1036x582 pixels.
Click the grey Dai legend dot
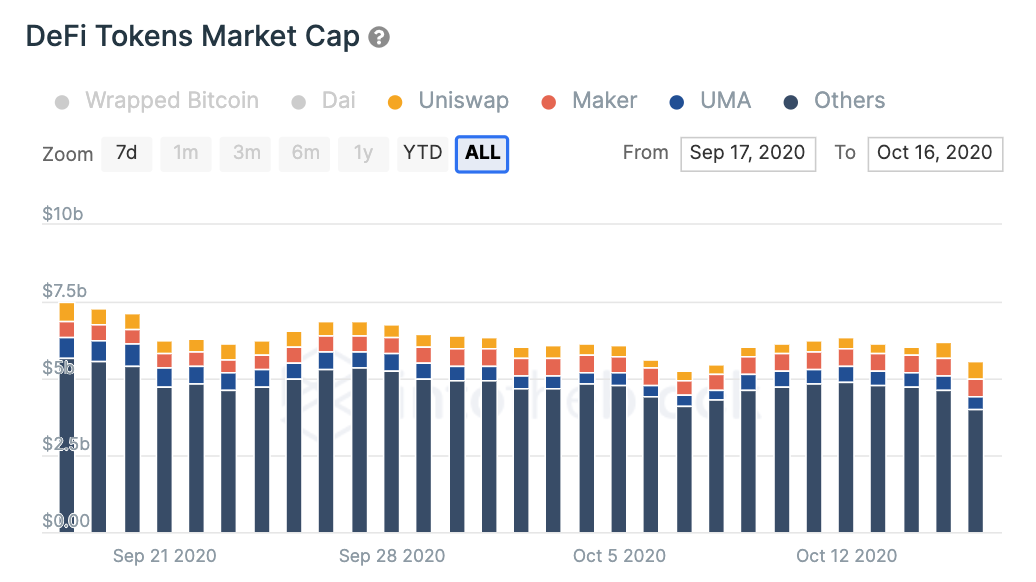coord(296,100)
